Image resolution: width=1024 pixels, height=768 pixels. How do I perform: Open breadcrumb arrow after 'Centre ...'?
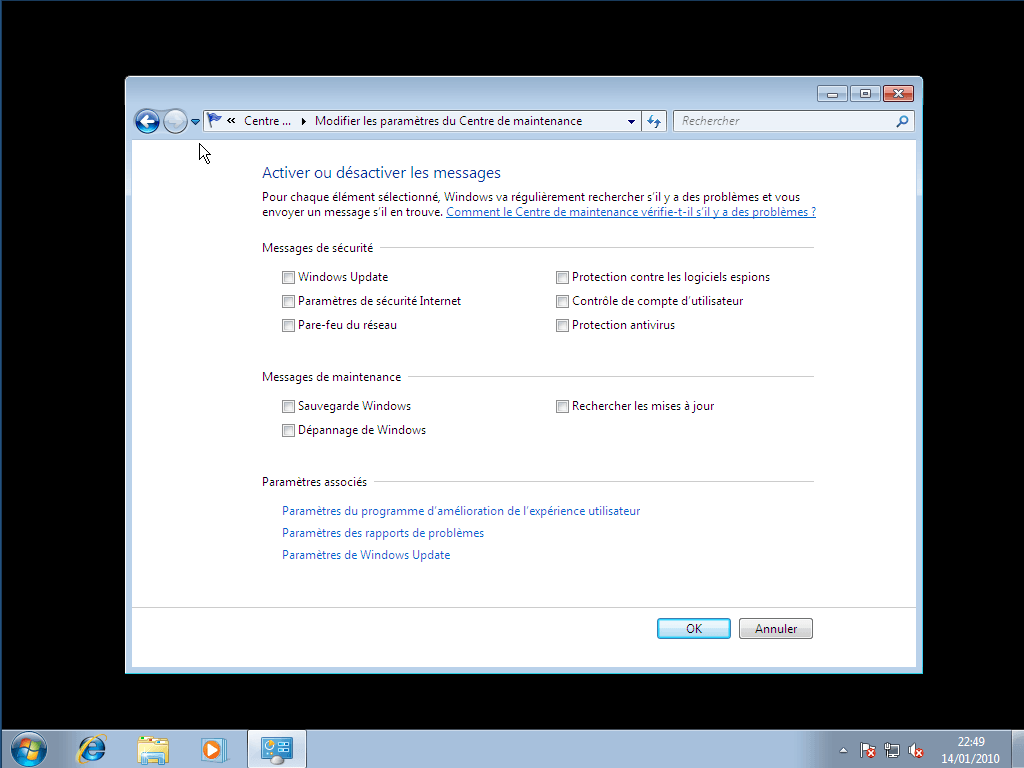[304, 121]
